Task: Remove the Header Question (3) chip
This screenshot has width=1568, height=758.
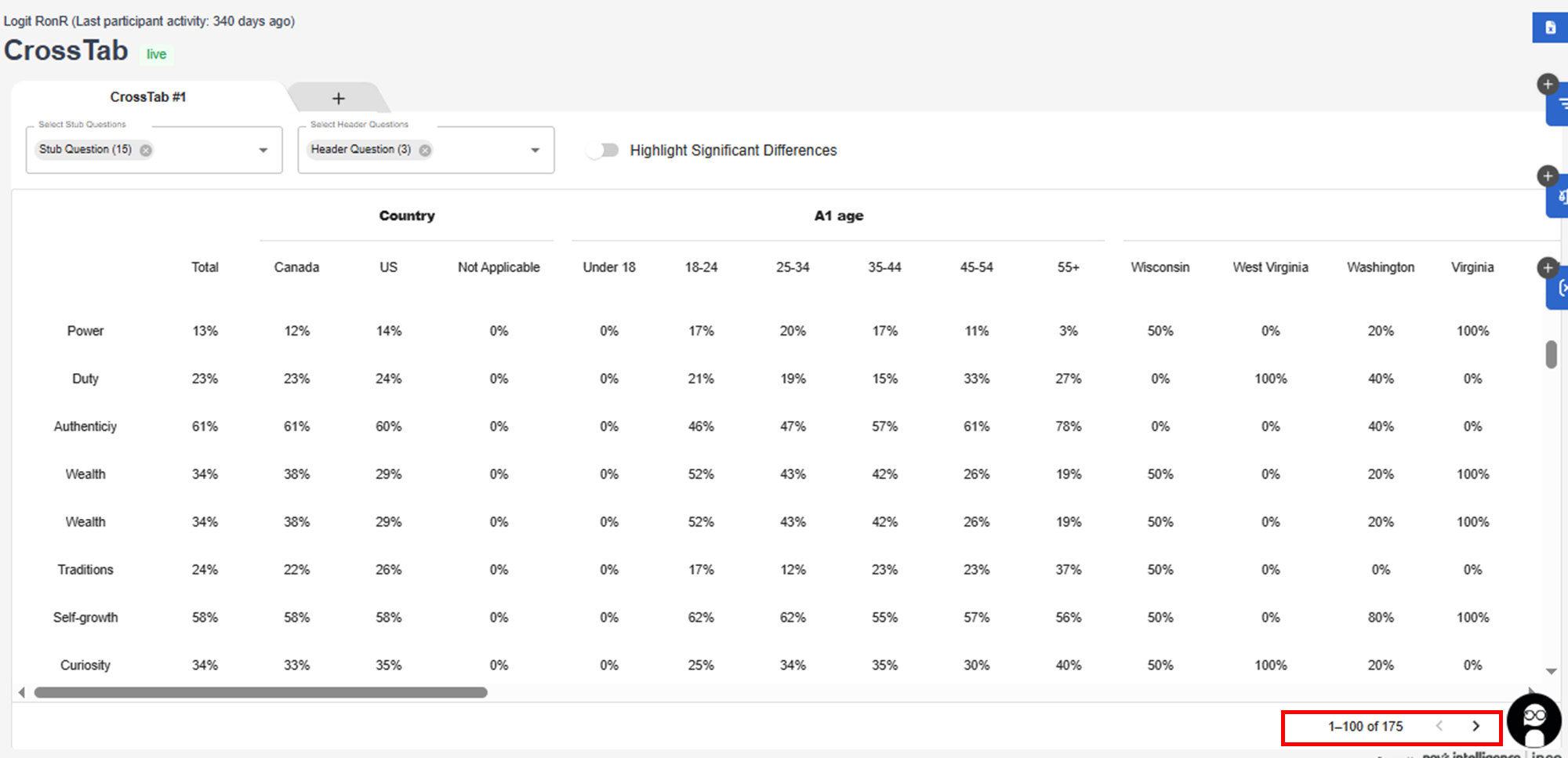Action: (x=425, y=151)
